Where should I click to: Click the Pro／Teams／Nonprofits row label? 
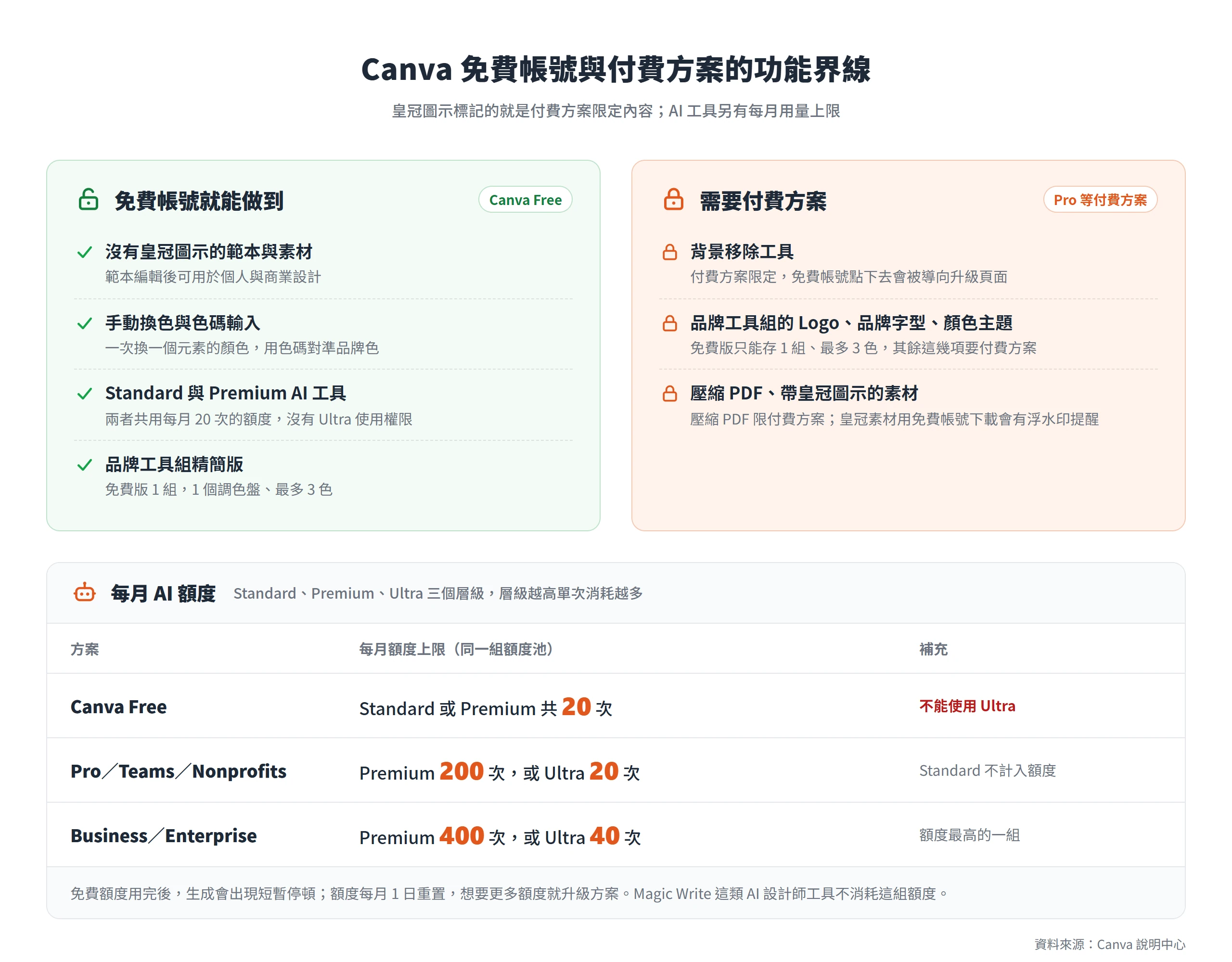178,771
